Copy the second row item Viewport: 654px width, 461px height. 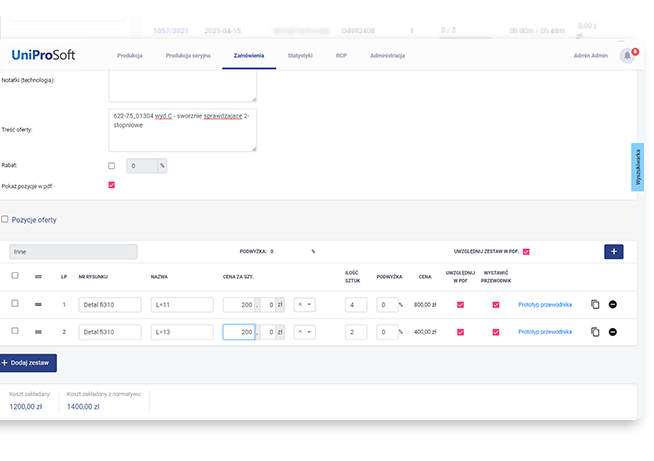[594, 332]
